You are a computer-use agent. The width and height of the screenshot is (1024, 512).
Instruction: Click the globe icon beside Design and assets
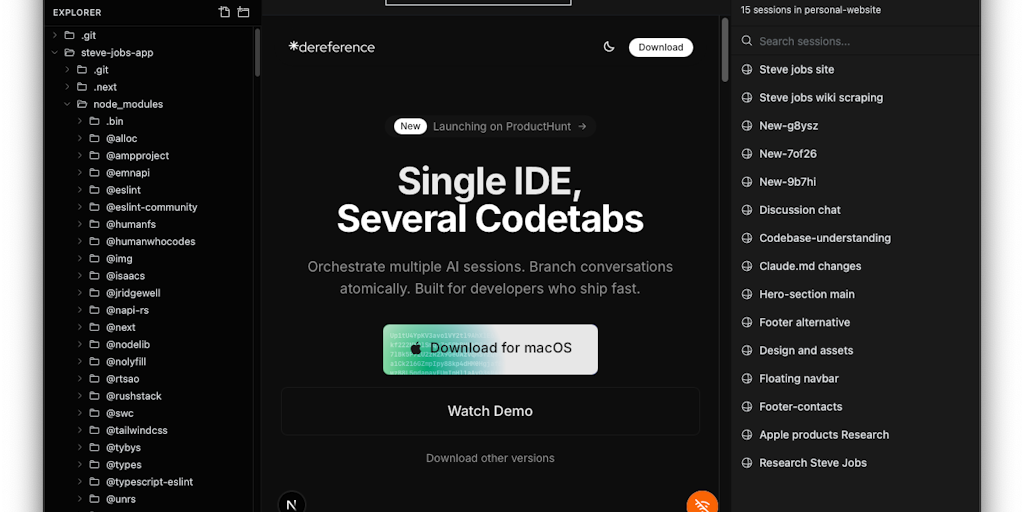747,350
